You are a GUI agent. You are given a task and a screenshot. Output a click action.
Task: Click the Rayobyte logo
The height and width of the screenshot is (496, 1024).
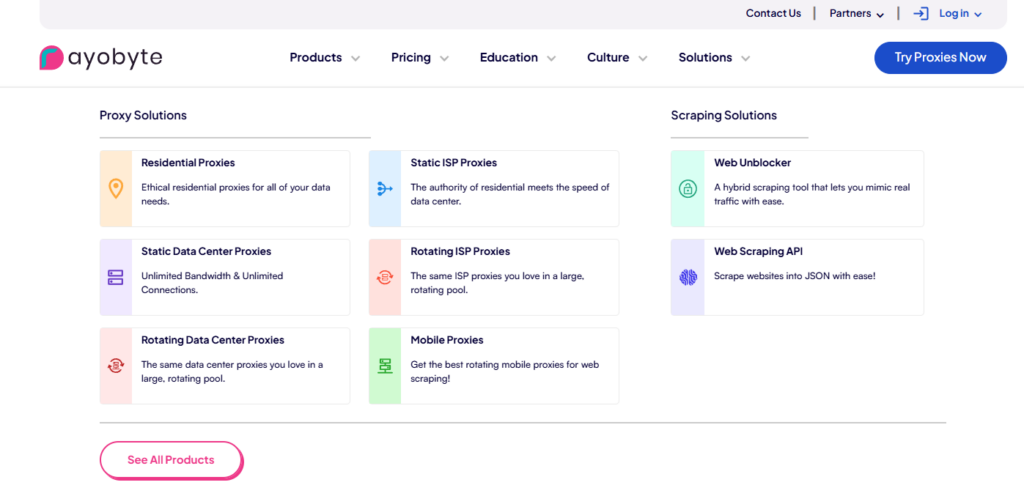point(101,58)
